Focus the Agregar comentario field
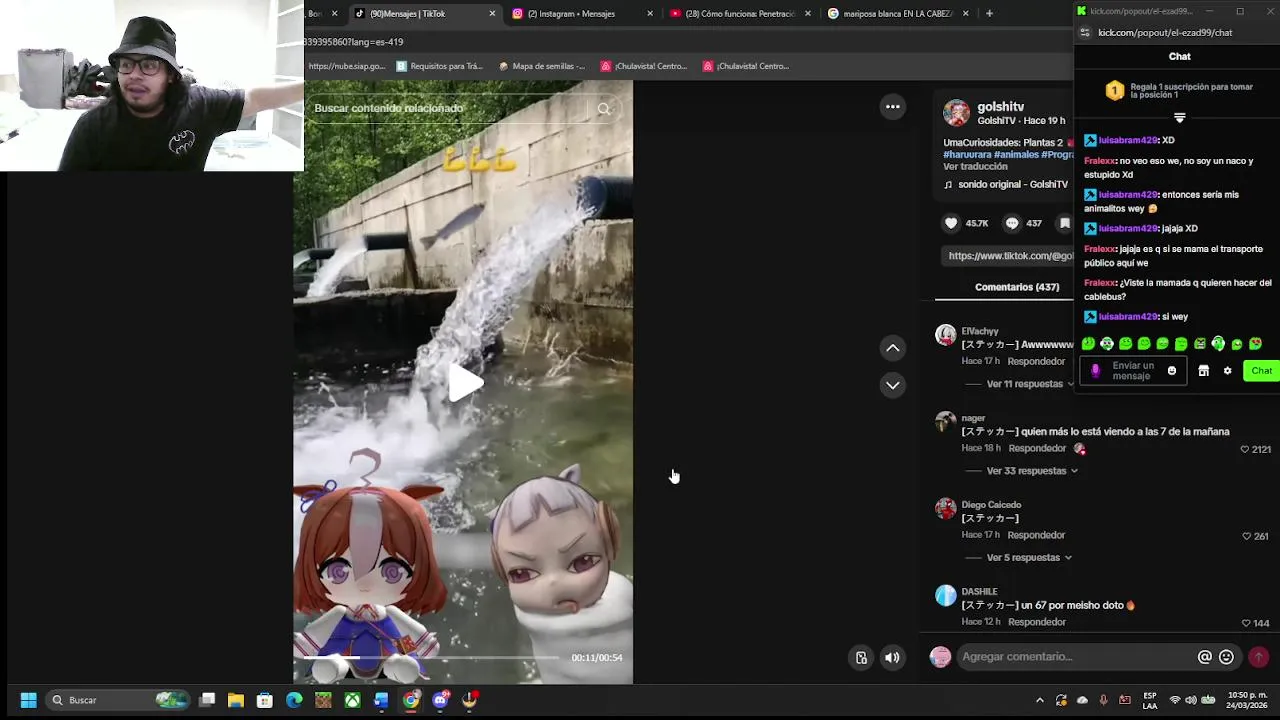The width and height of the screenshot is (1280, 720). coord(1075,657)
